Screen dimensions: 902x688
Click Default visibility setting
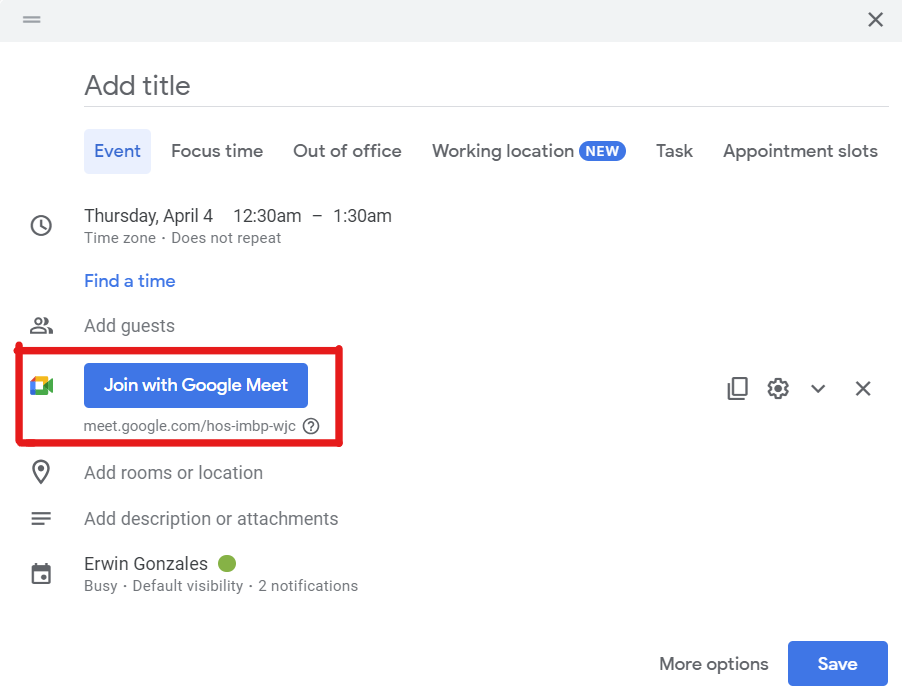188,586
